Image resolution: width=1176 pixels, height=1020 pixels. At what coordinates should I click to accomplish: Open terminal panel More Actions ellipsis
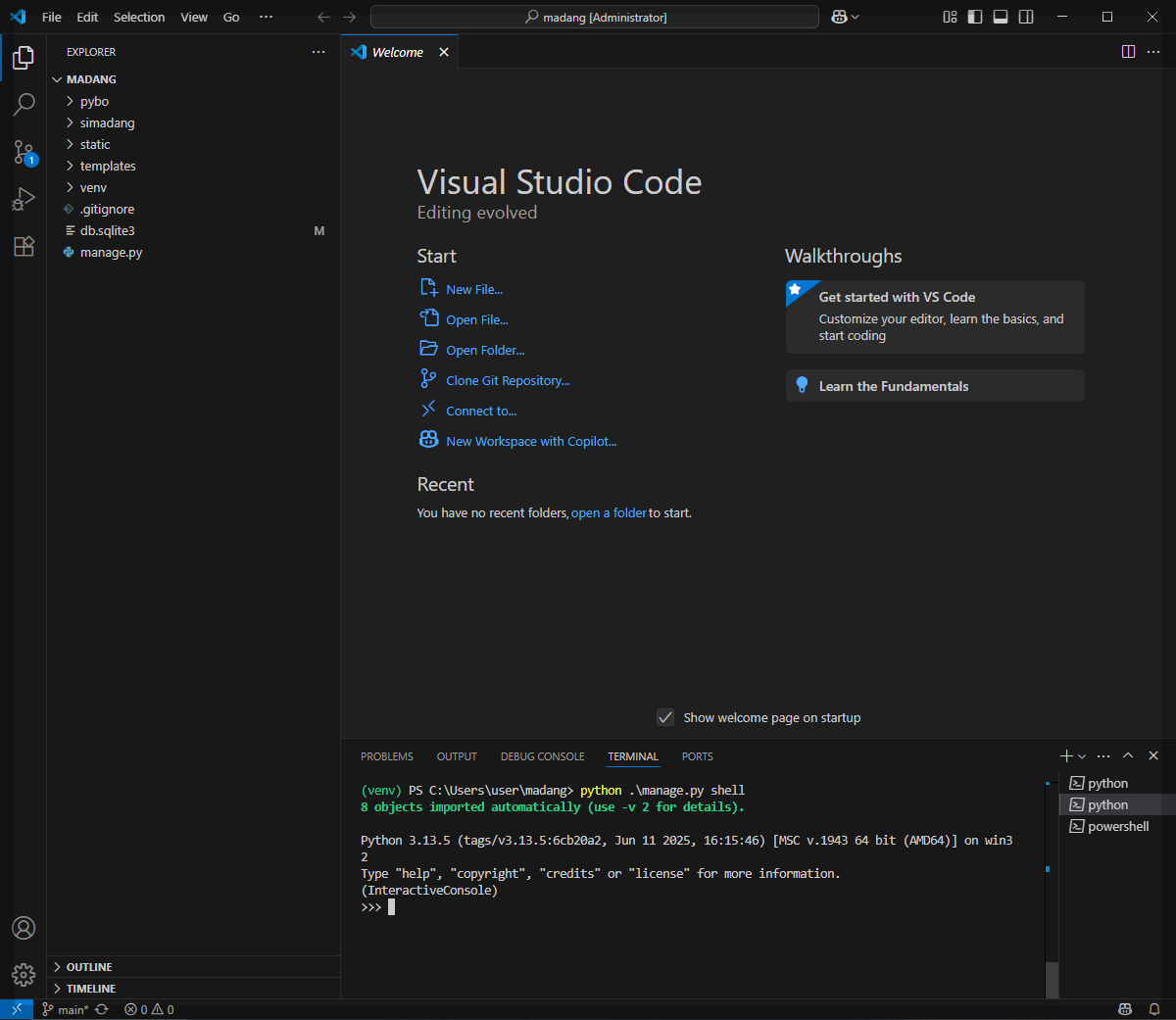pyautogui.click(x=1103, y=755)
